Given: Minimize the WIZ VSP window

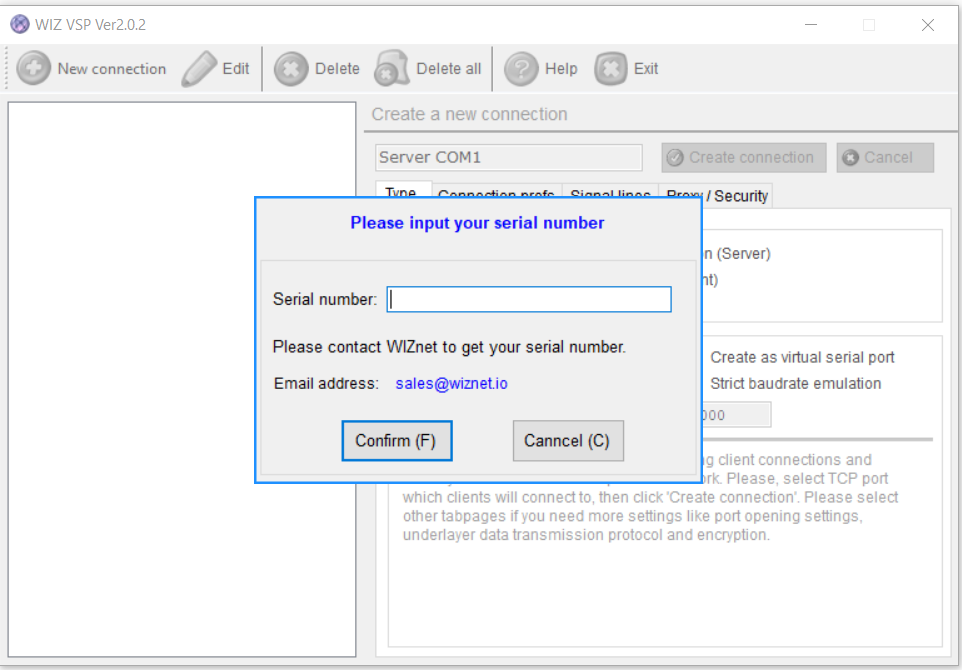Looking at the screenshot, I should click(811, 25).
